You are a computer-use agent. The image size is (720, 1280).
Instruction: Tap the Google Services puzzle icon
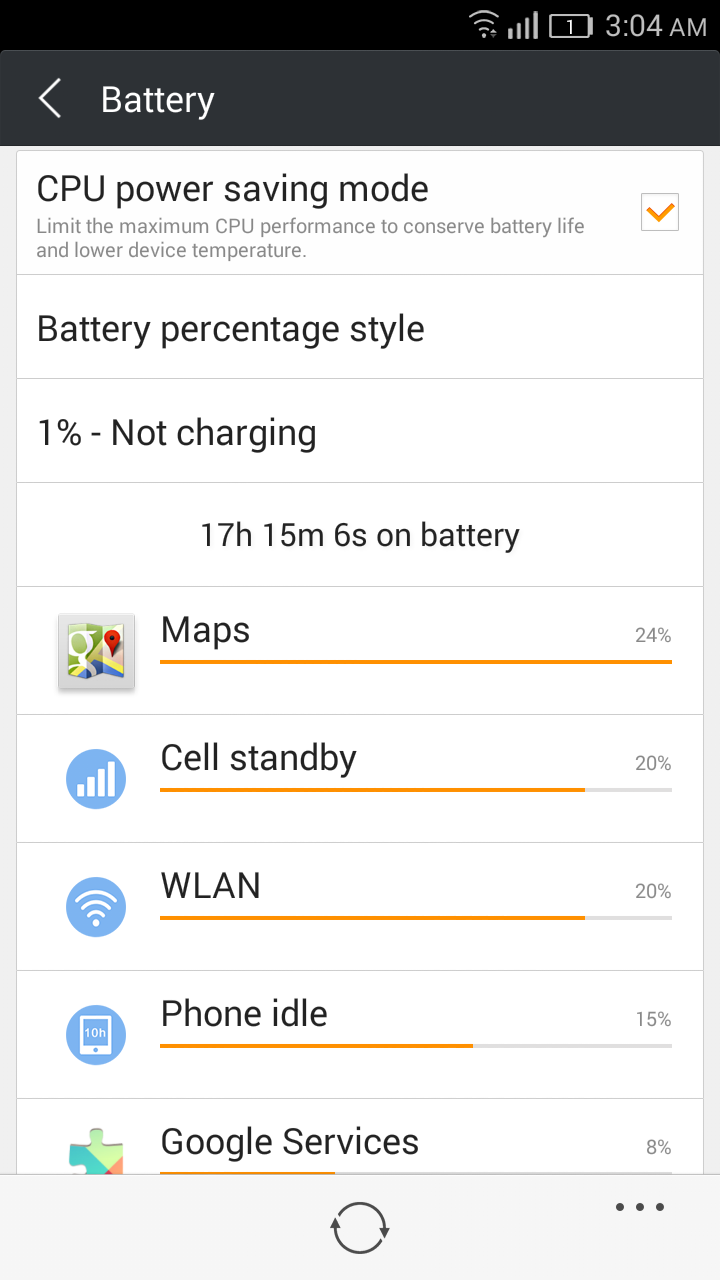point(96,1152)
